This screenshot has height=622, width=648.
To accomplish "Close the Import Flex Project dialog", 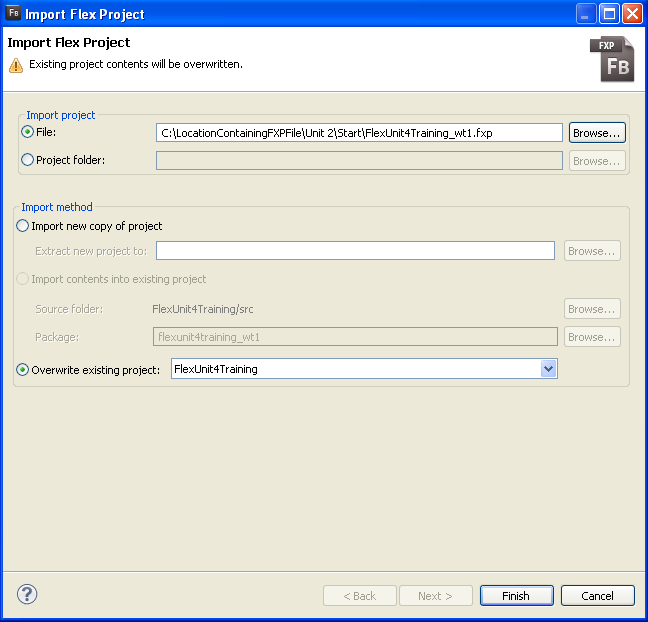I will coord(632,14).
